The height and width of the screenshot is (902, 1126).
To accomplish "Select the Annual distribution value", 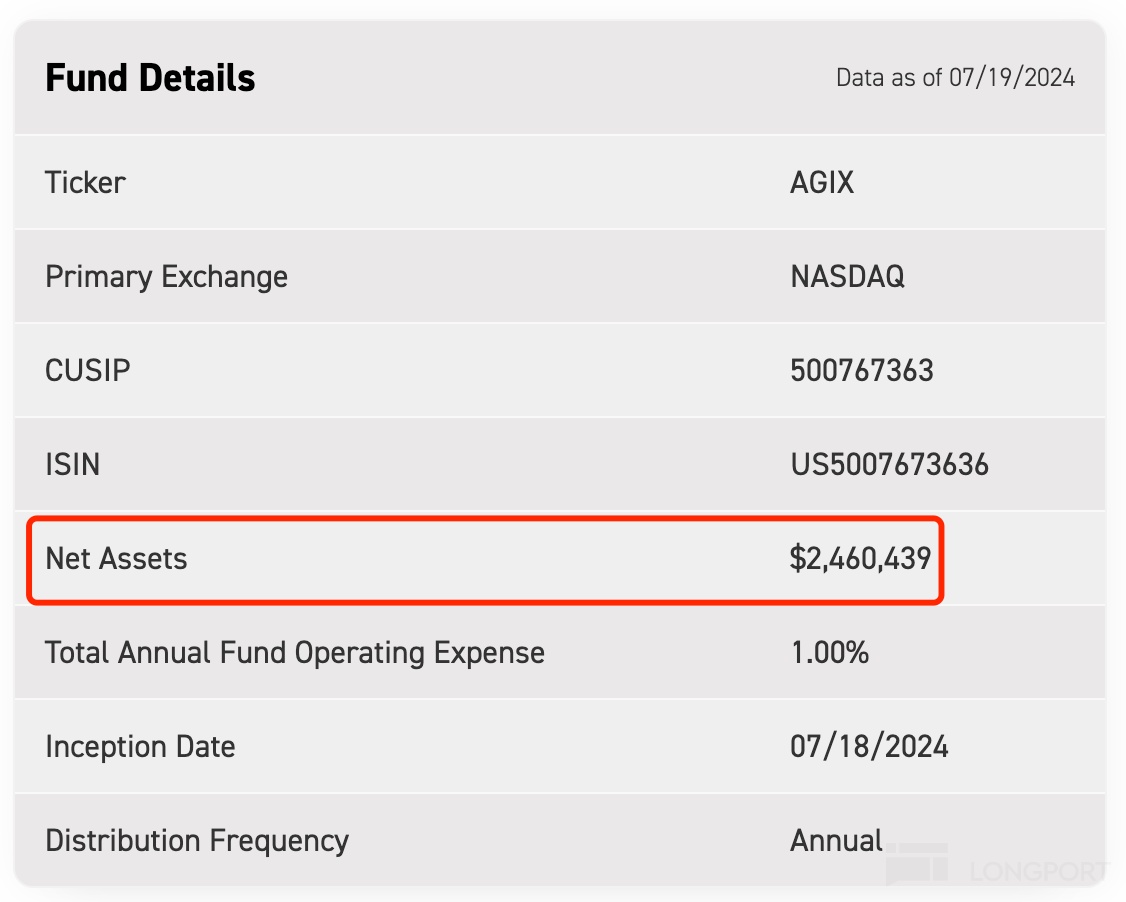I will pyautogui.click(x=836, y=841).
